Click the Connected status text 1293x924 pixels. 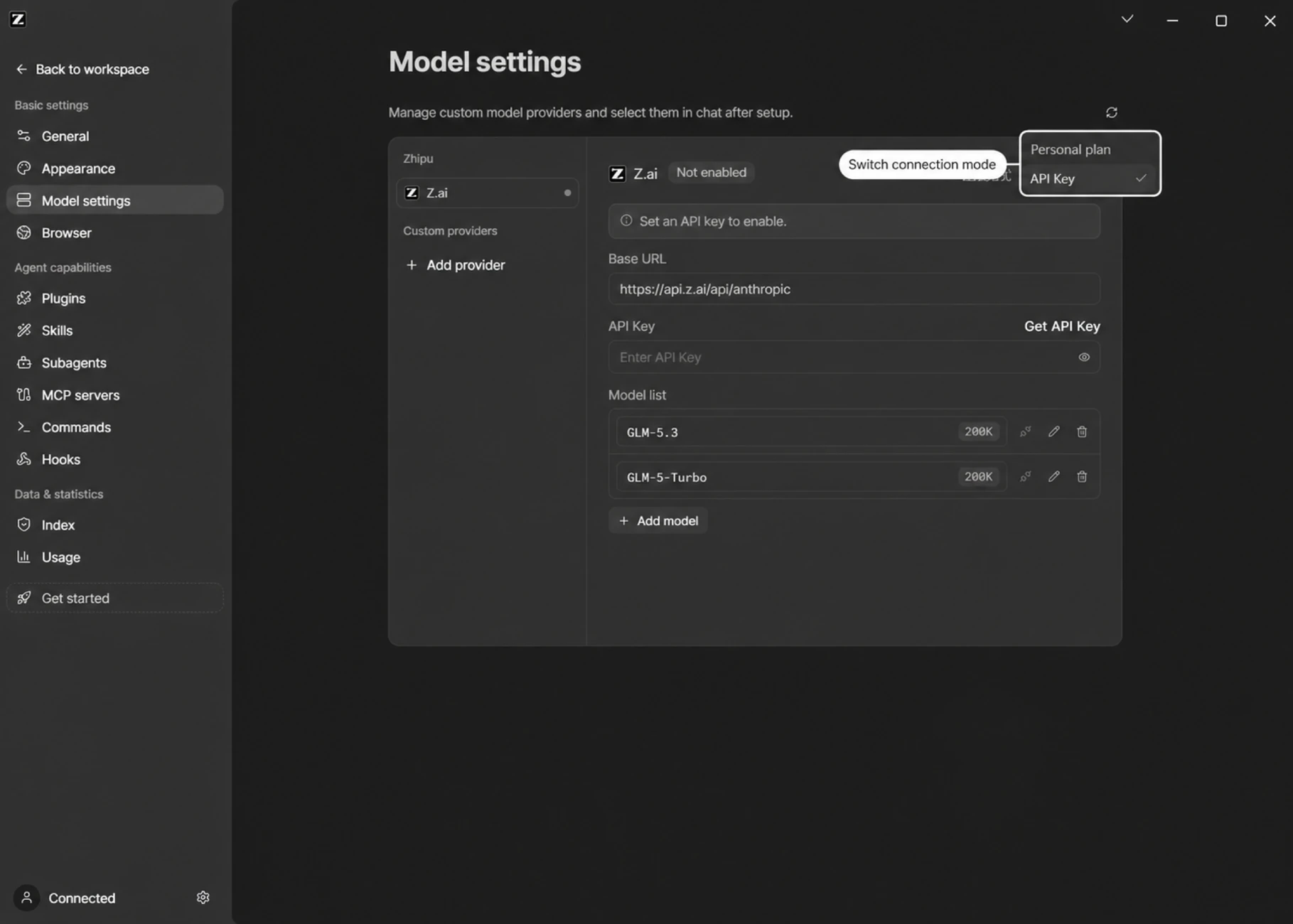coord(82,898)
